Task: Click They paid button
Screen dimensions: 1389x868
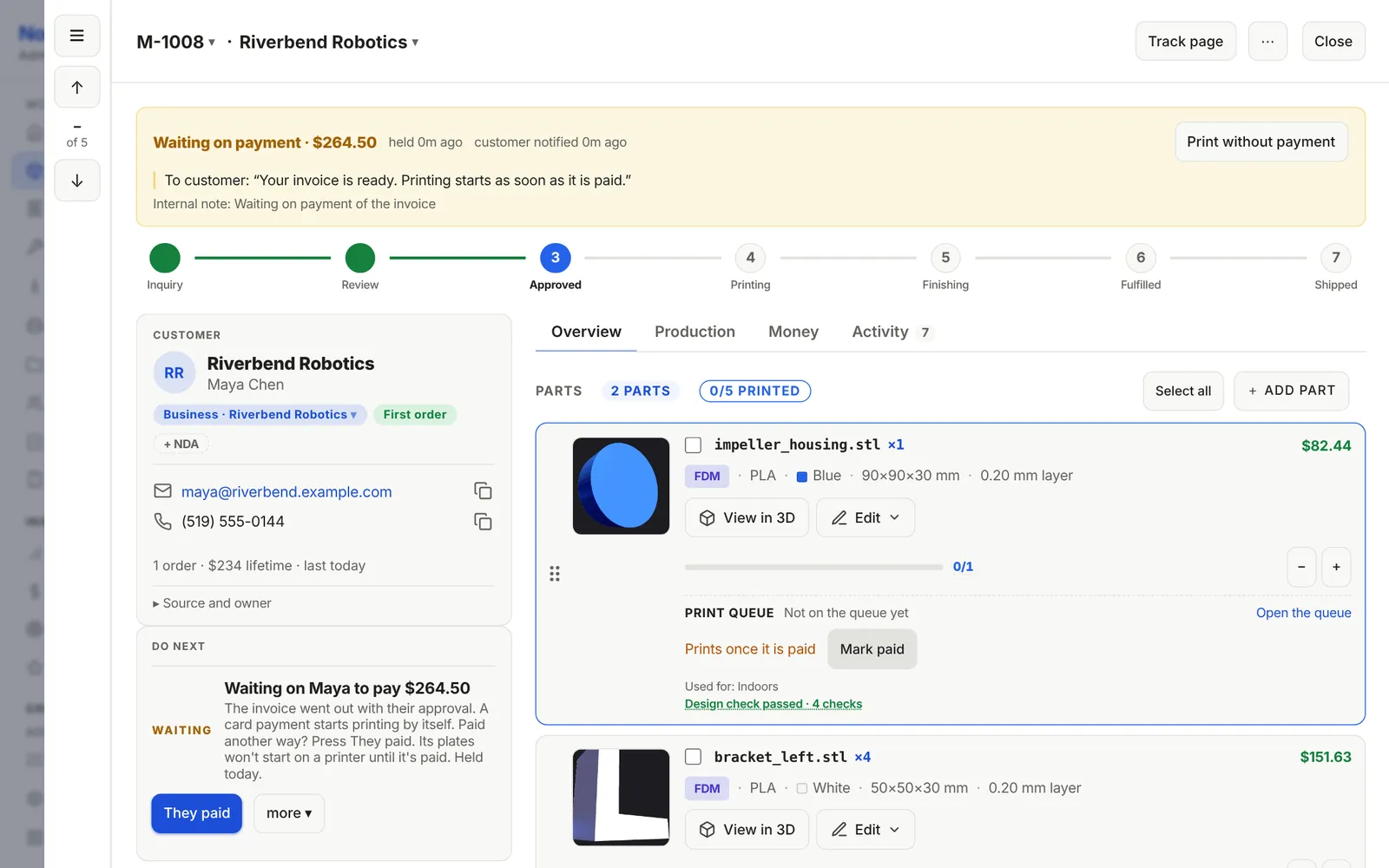Action: coord(197,813)
